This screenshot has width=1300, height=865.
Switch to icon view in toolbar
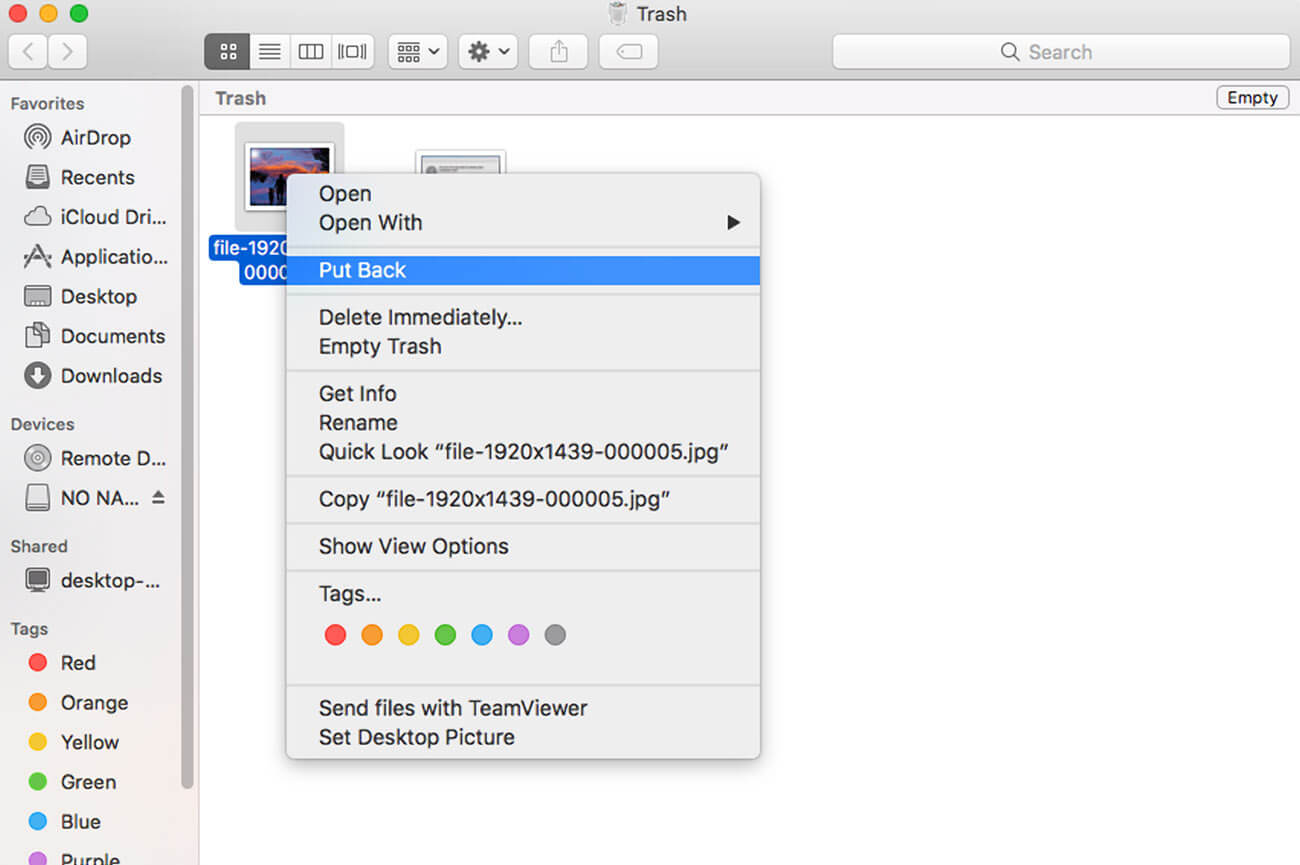point(227,52)
